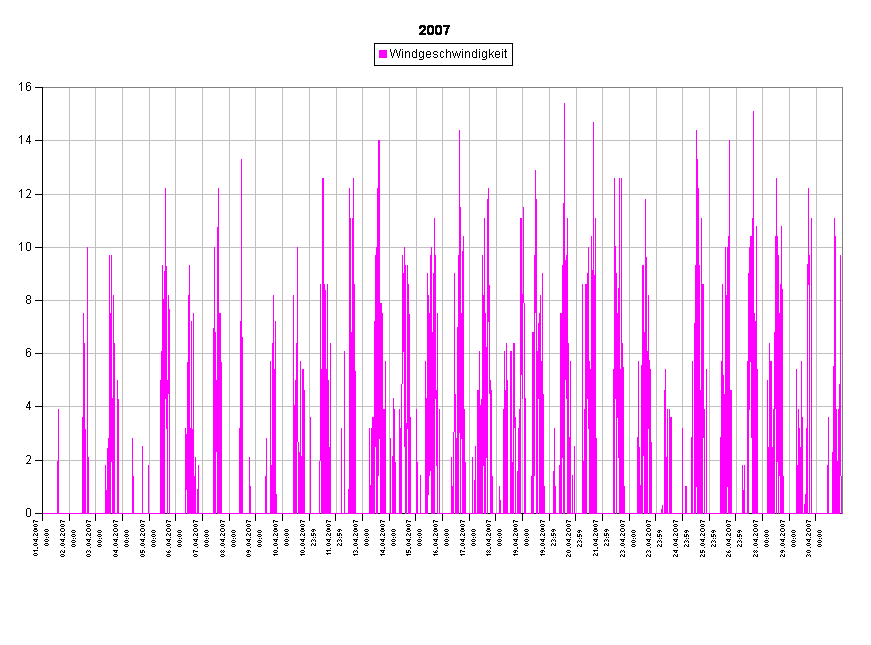Screen dimensions: 871x645
Task: Click the magenta legend color swatch
Action: point(383,54)
